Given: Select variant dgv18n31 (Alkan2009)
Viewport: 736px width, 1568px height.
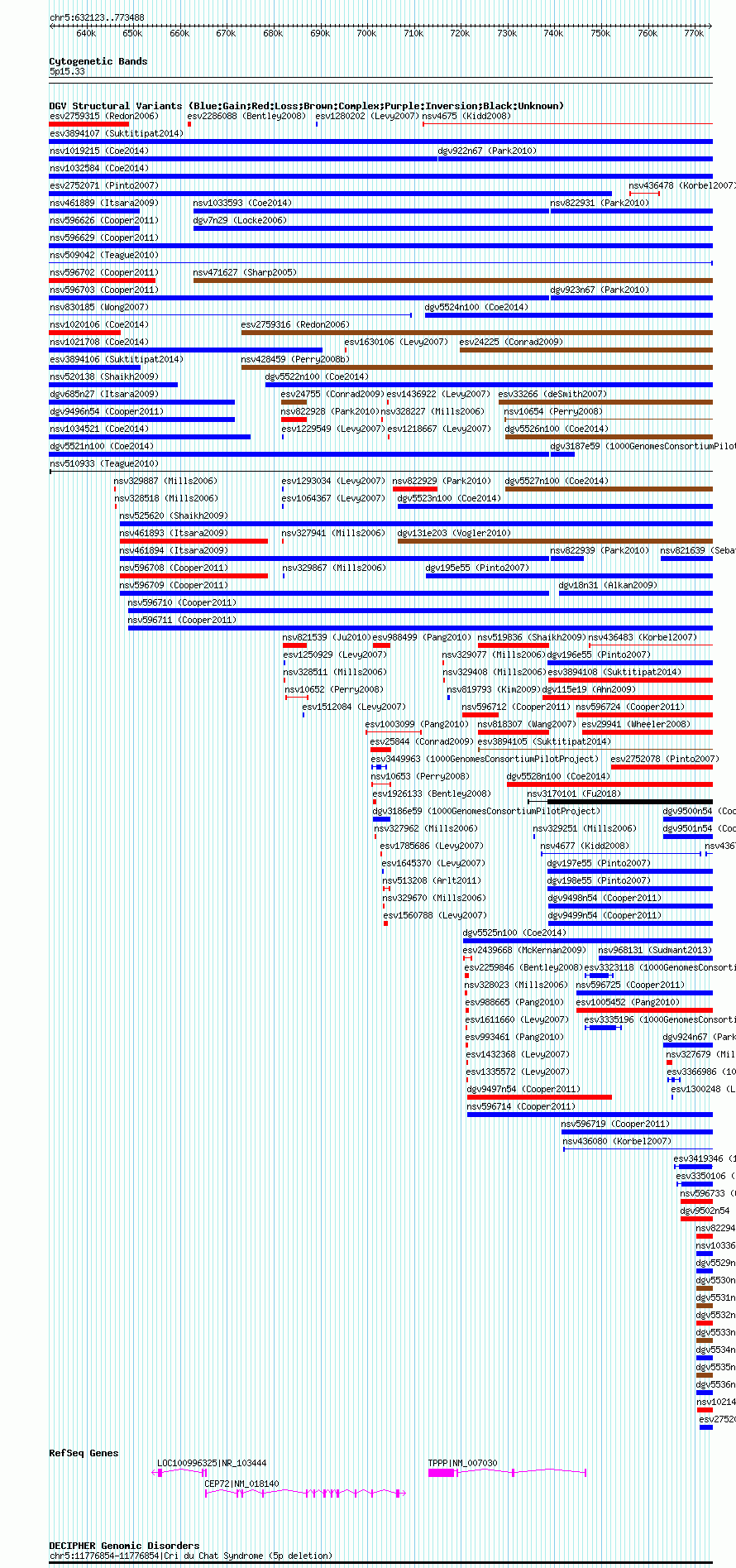Looking at the screenshot, I should coord(608,586).
